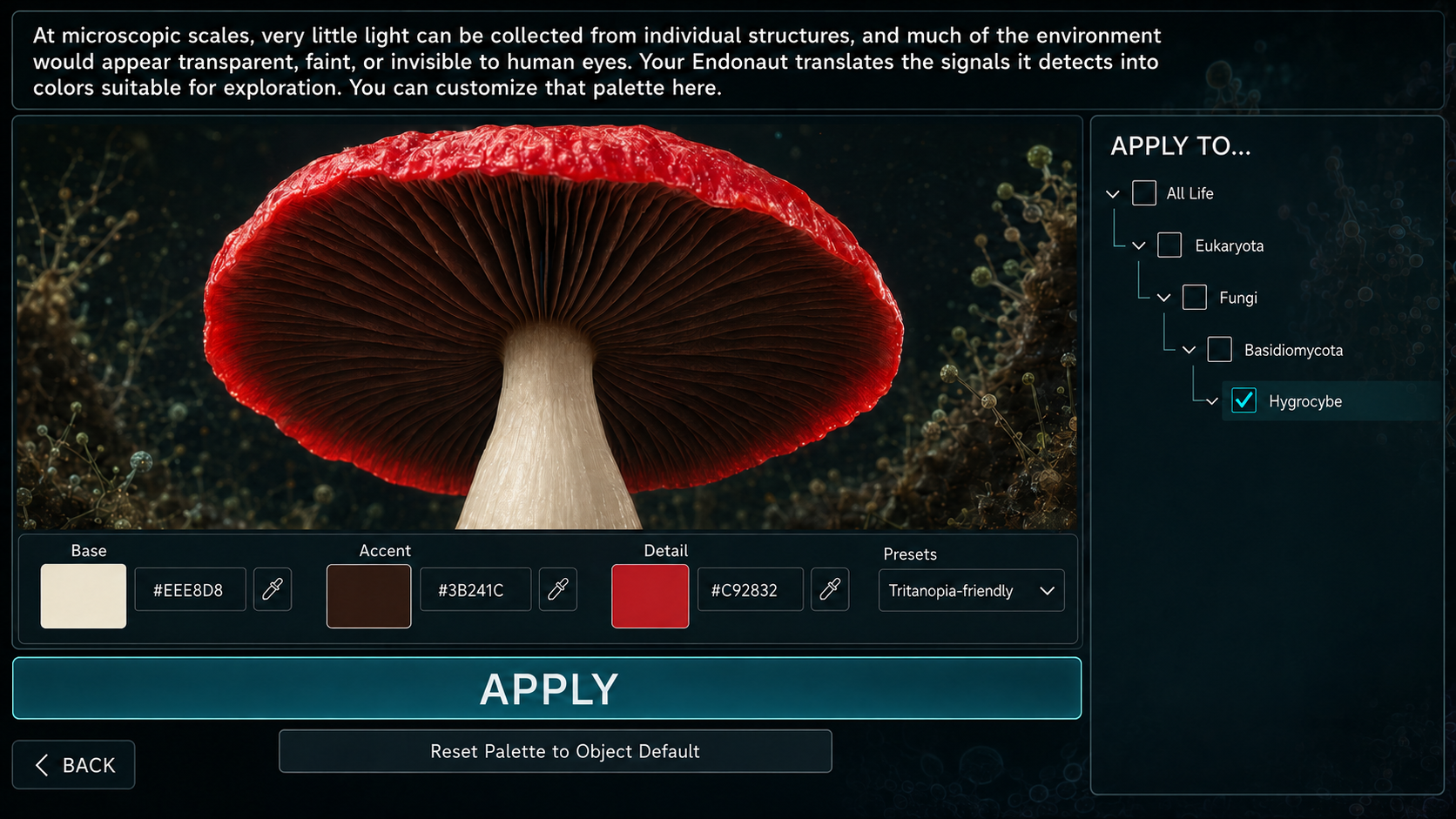1456x819 pixels.
Task: Collapse the All Life tree node
Action: [1113, 194]
